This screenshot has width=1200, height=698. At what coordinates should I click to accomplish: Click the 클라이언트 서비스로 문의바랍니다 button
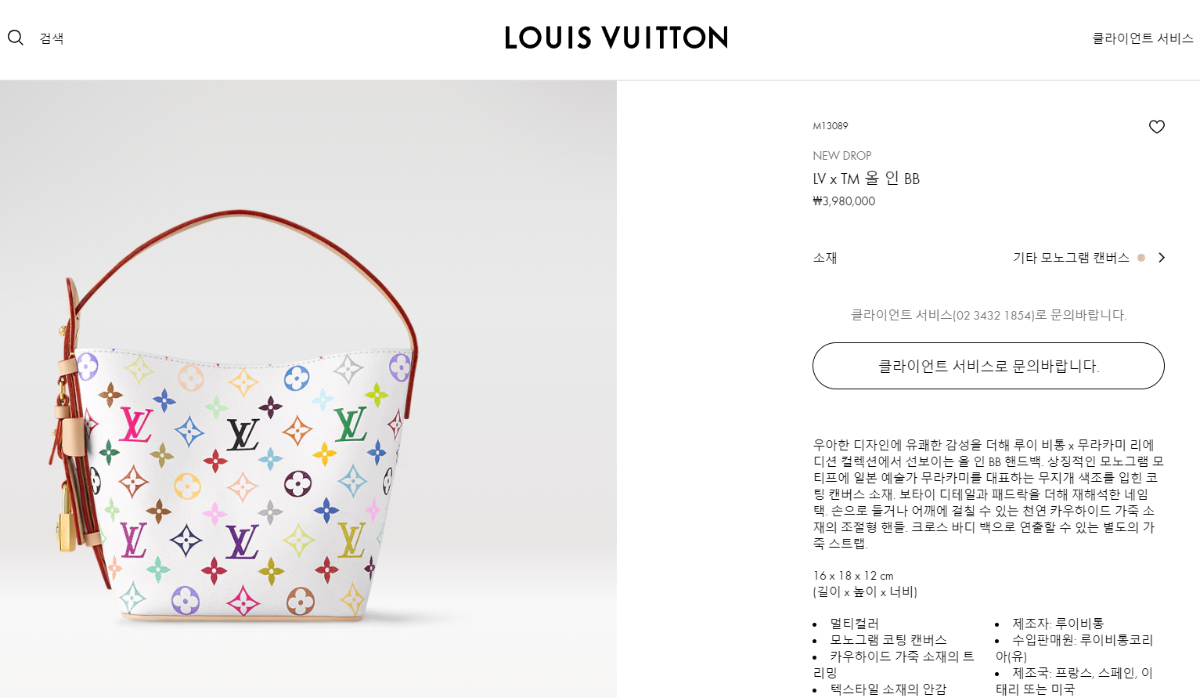[988, 366]
